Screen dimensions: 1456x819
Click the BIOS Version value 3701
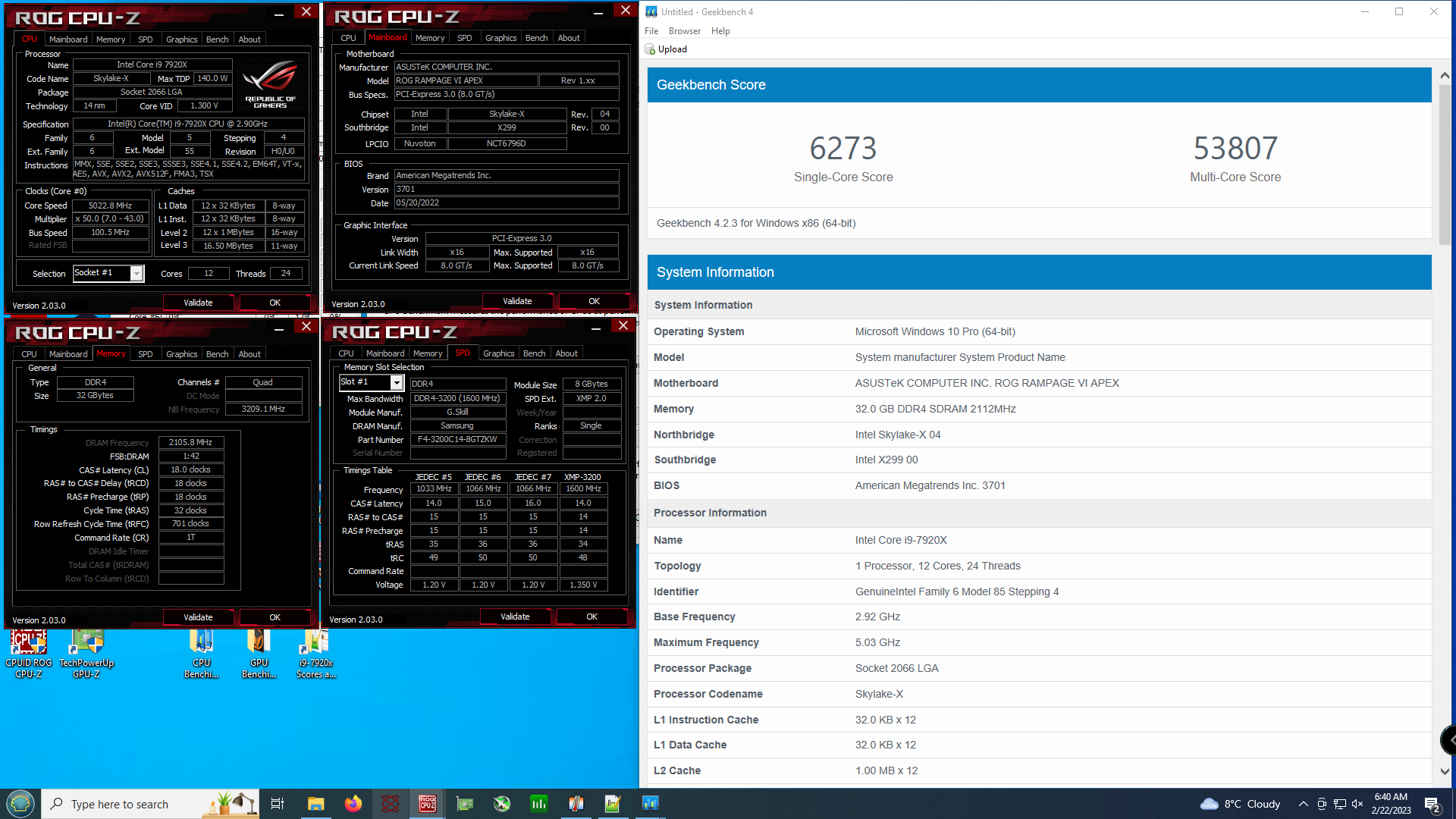(507, 190)
